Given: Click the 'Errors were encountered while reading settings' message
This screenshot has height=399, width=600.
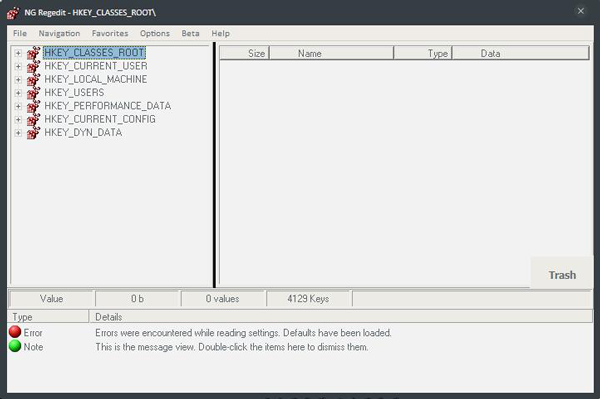Looking at the screenshot, I should click(243, 333).
